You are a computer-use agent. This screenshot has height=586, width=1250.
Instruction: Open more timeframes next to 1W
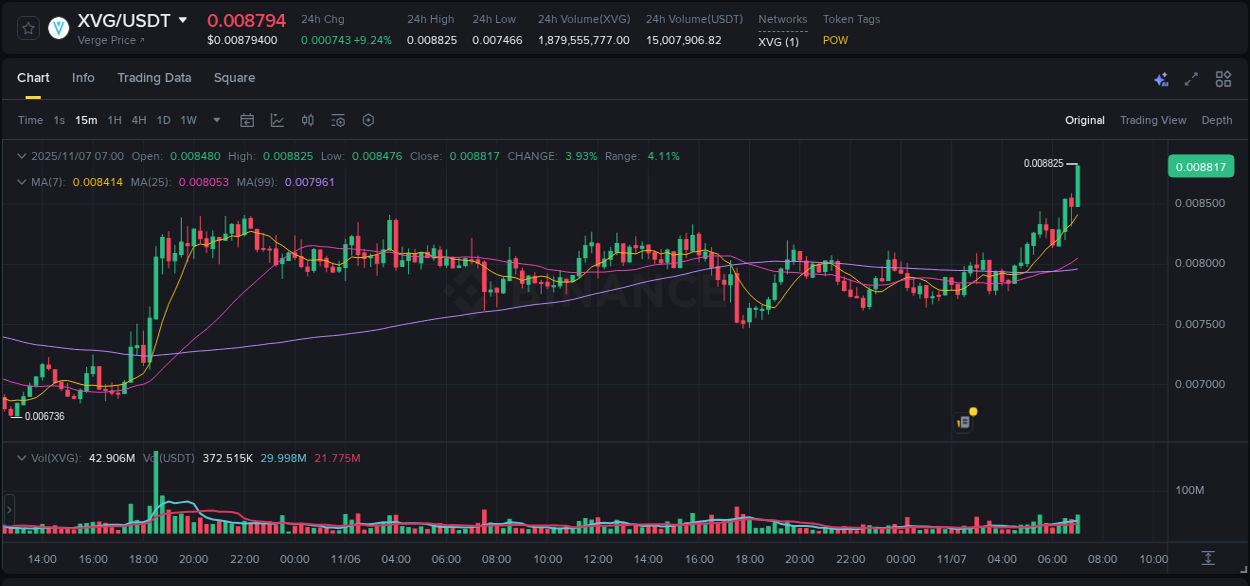click(215, 120)
